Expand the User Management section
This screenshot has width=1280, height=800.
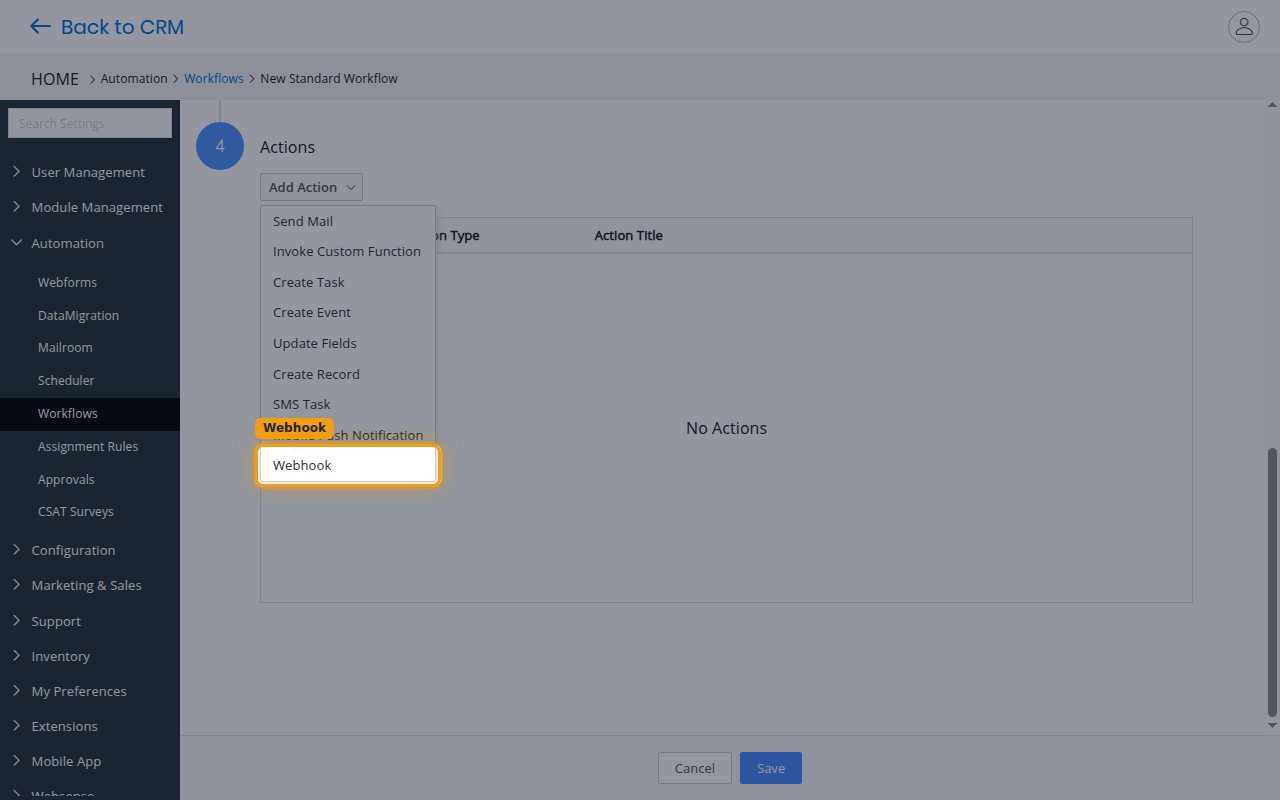(90, 172)
